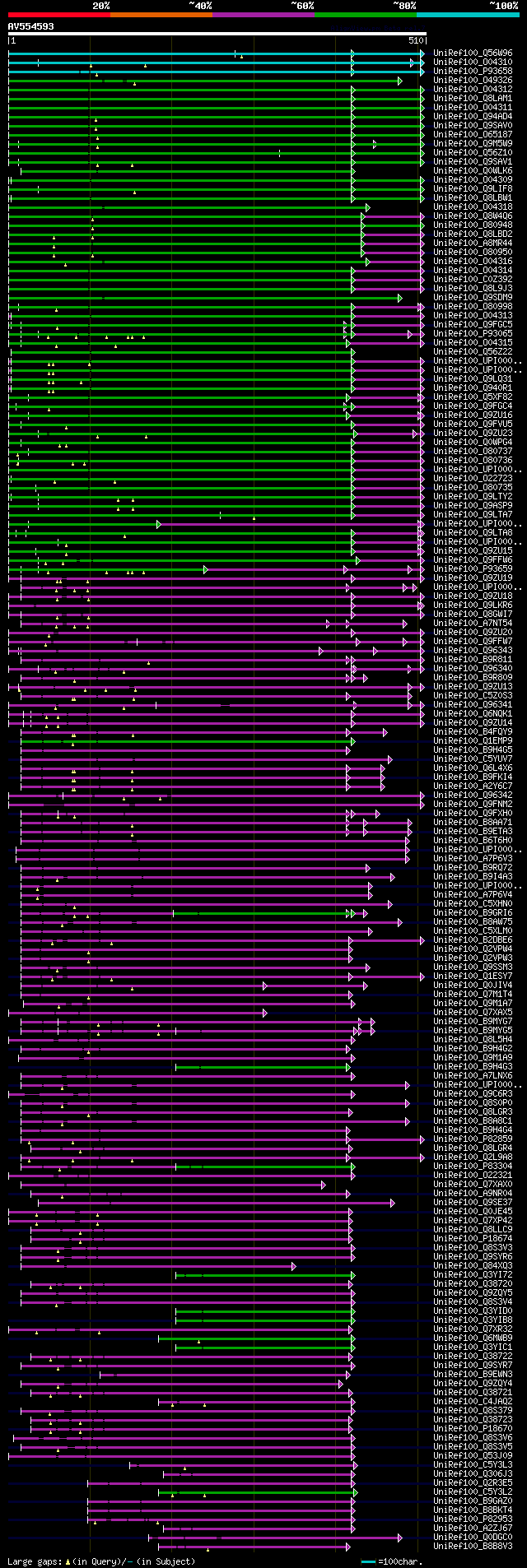Click the purple ~60% identity legend segment
Screen dimensions: 527x1568
[x=263, y=14]
